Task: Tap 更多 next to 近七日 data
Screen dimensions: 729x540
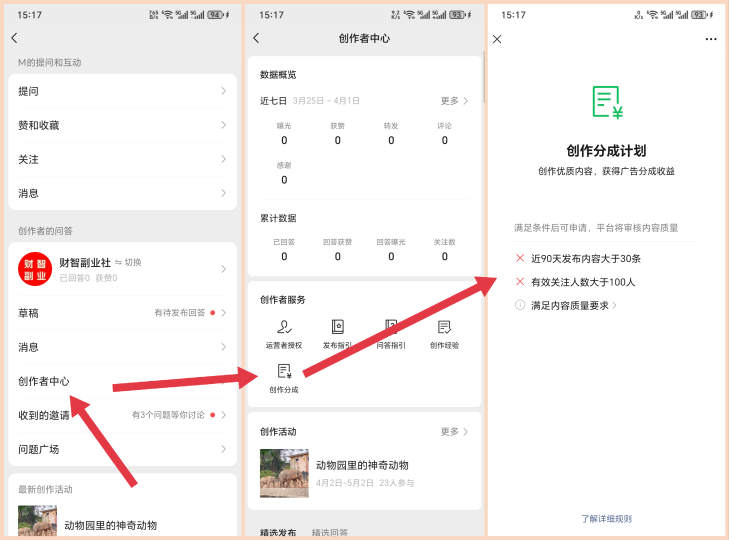Action: click(454, 100)
